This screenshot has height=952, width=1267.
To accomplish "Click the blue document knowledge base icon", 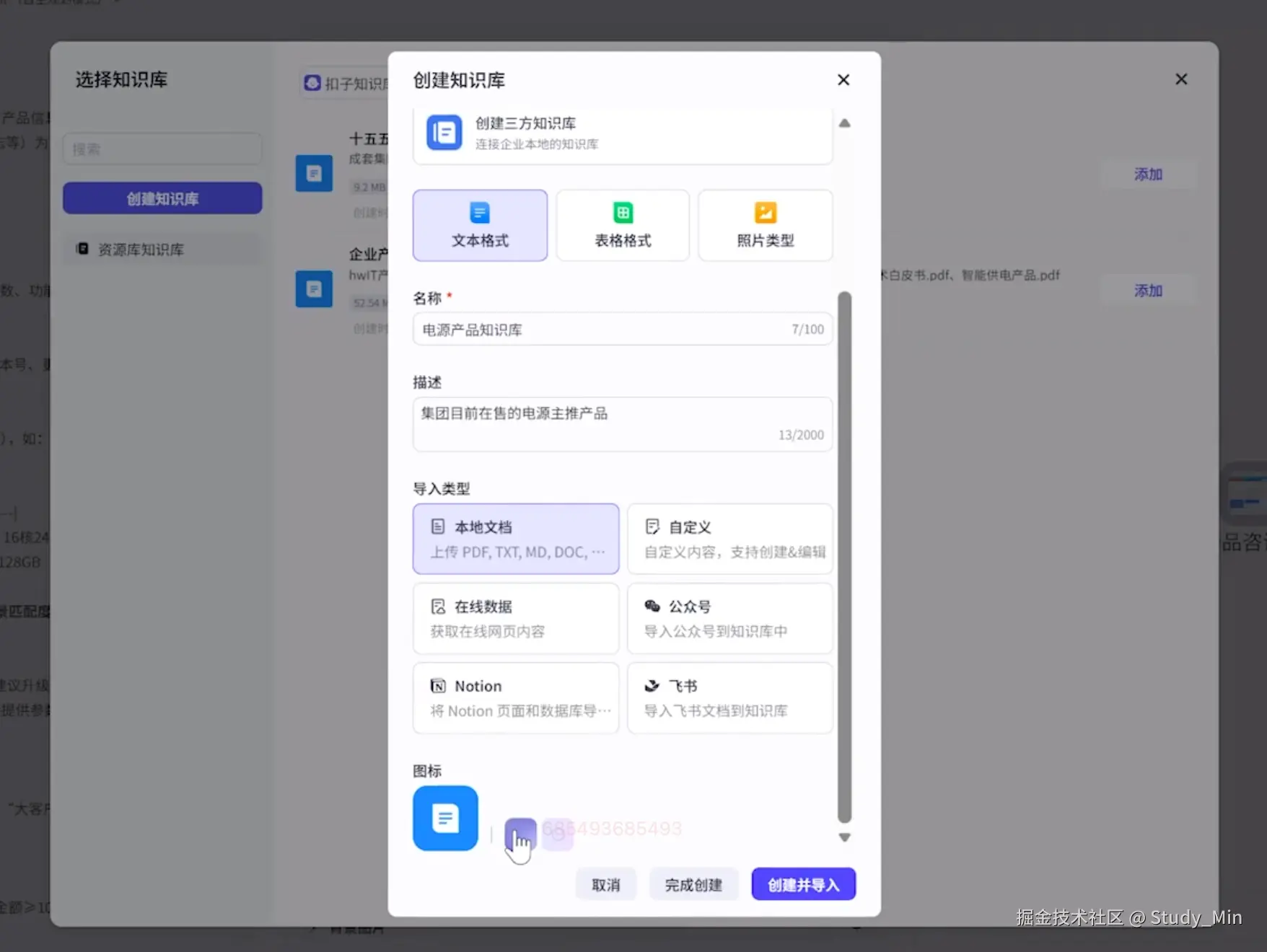I will tap(445, 818).
